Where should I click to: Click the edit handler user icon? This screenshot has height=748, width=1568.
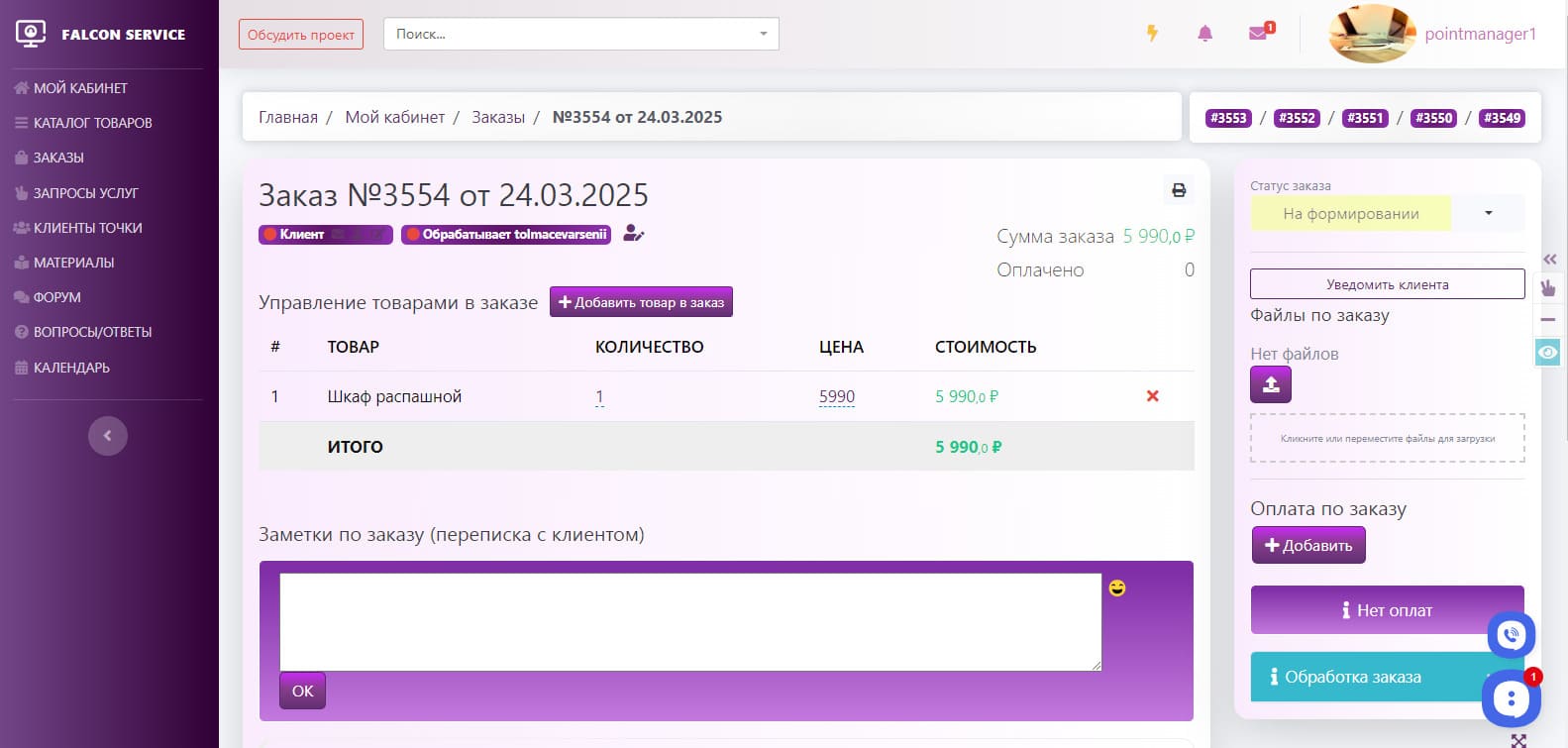633,235
